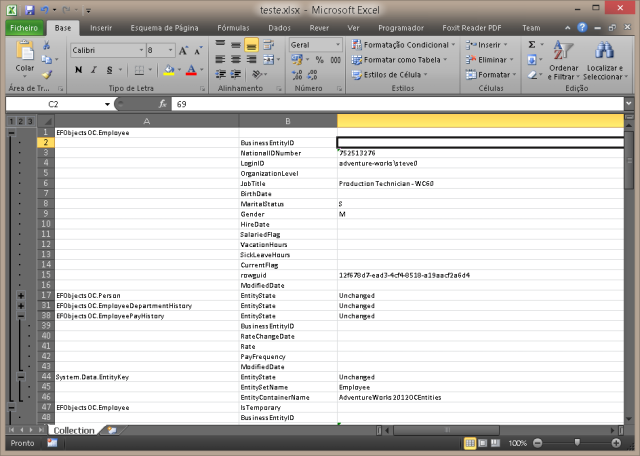Click the Cut scissors icon
Screen dimensions: 640x456
click(47, 45)
